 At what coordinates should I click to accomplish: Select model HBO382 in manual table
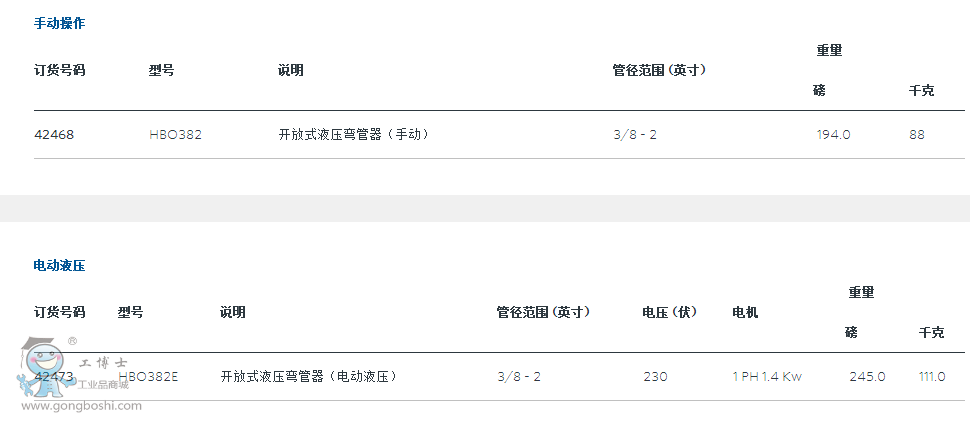click(x=175, y=134)
